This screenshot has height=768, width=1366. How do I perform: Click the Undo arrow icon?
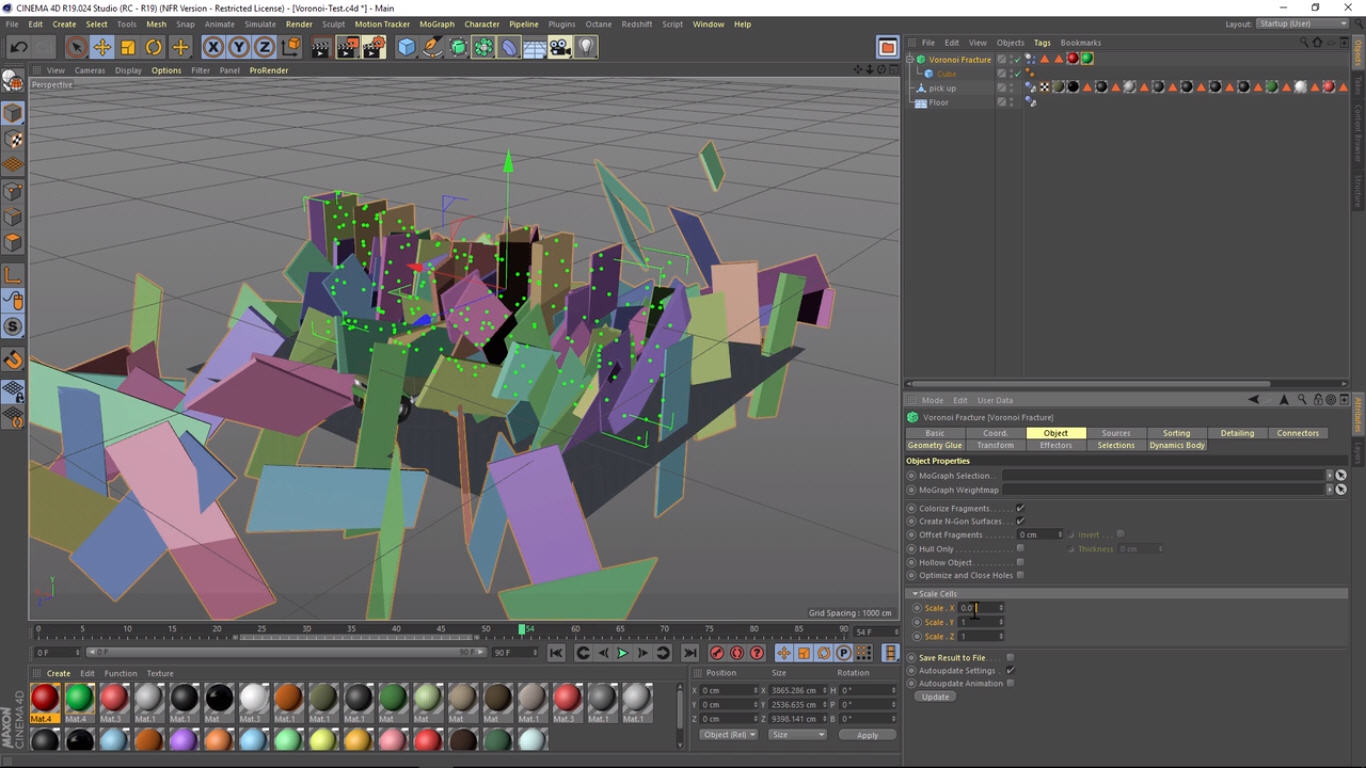click(x=19, y=47)
